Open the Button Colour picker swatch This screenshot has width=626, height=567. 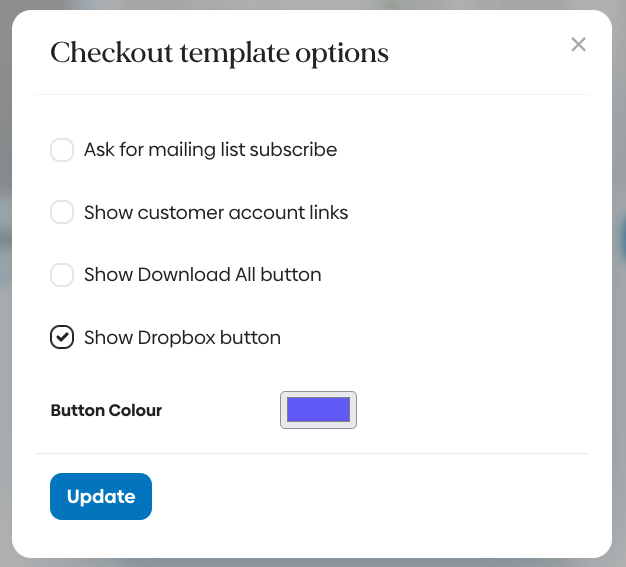318,409
